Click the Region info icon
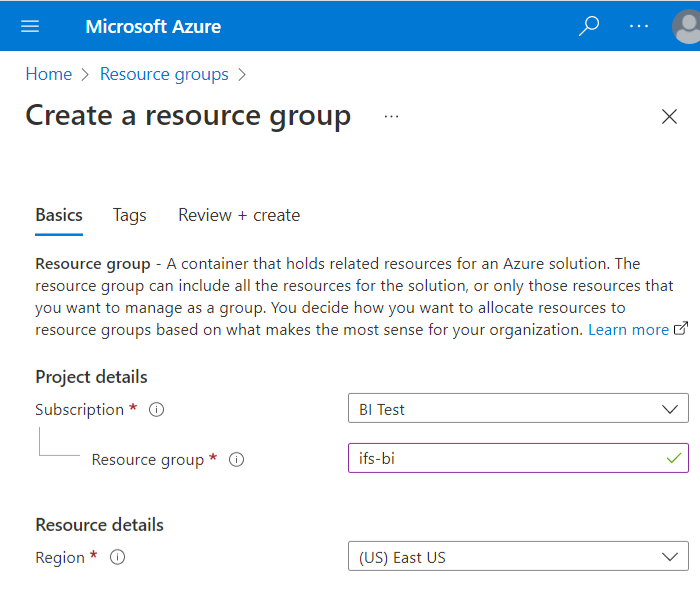This screenshot has height=616, width=700. 117,557
